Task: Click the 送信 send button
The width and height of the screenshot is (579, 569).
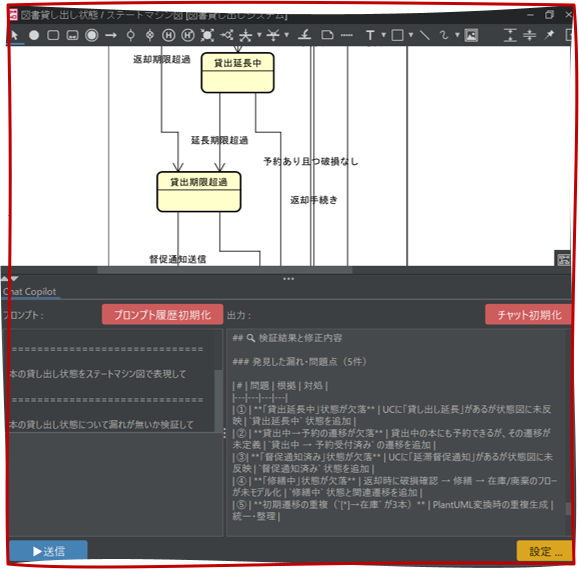Action: pos(48,551)
